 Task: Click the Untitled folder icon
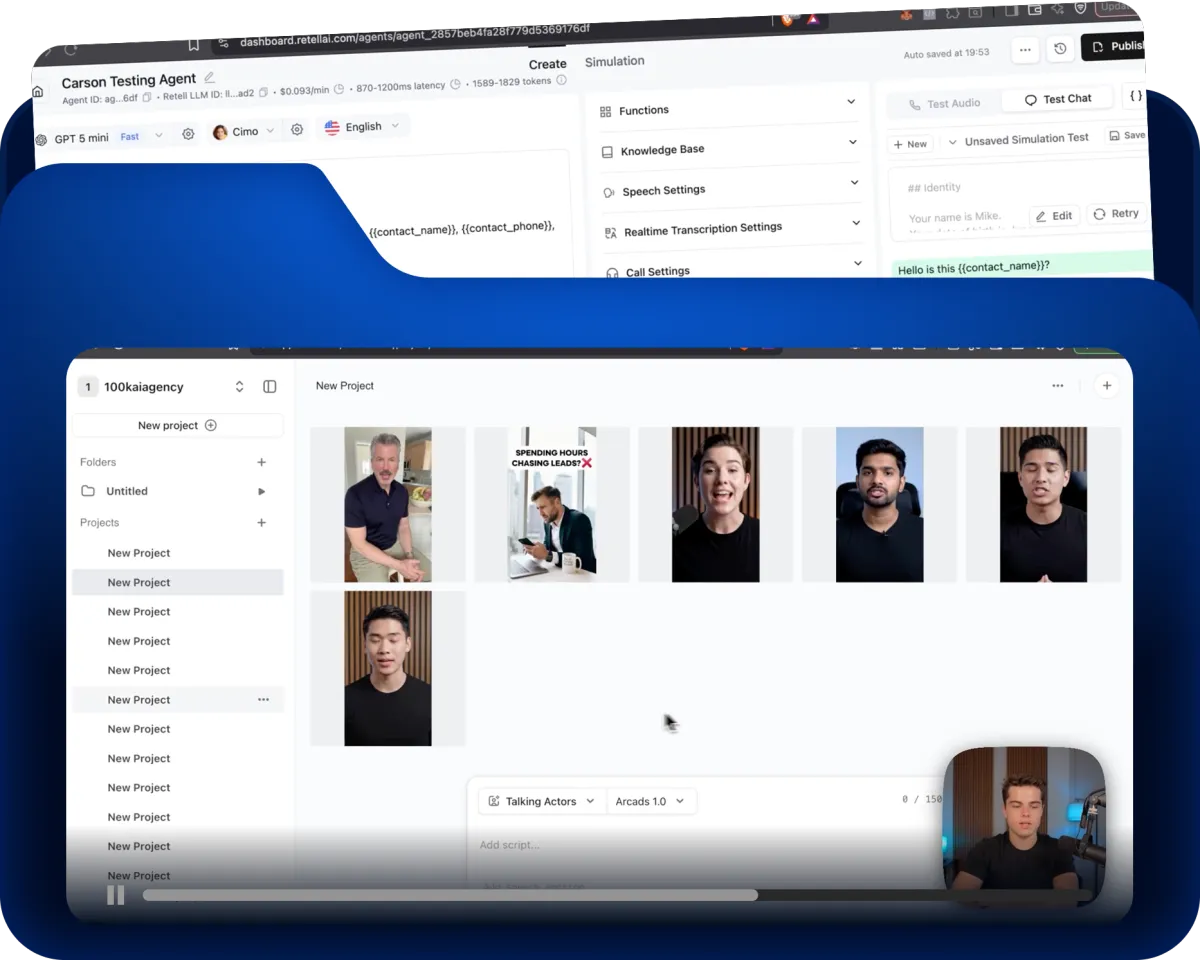88,491
